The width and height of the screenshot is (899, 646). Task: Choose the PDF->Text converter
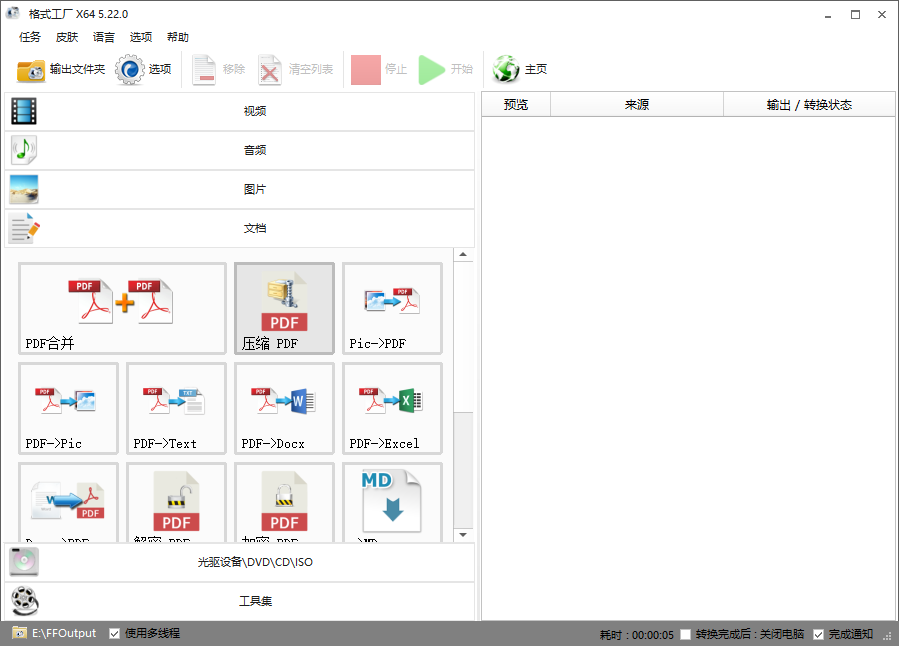pyautogui.click(x=176, y=408)
